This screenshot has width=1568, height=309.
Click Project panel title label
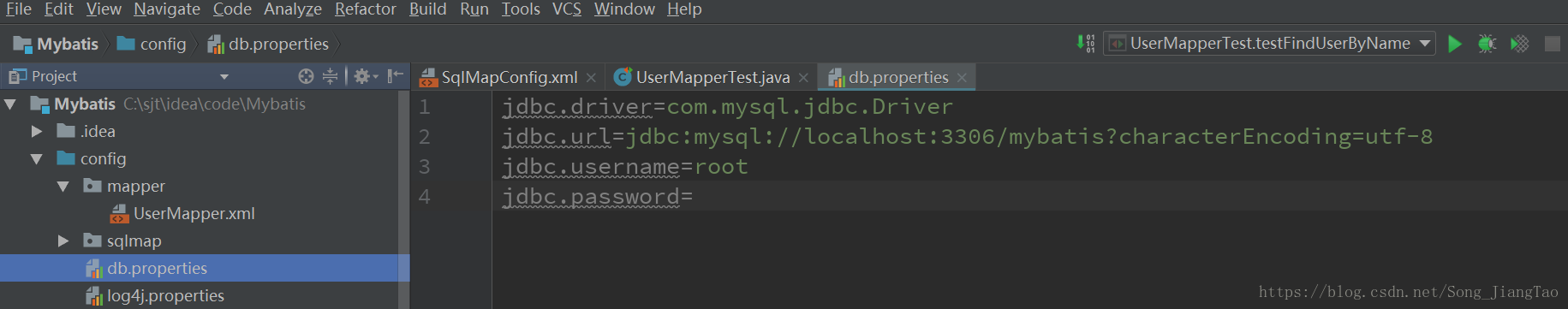[x=54, y=76]
